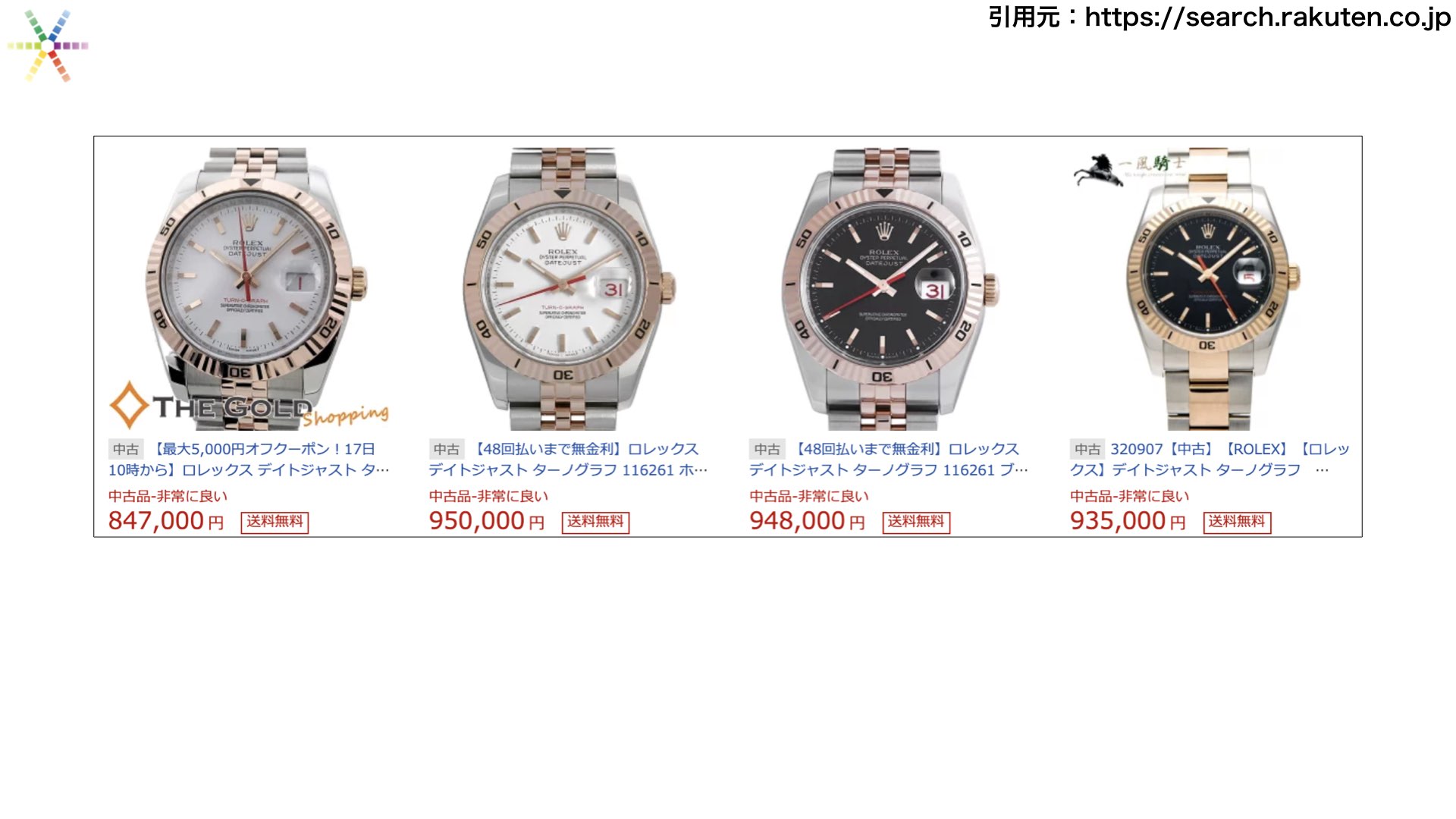Screen dimensions: 1456x819
Task: Click the 935,000円 price
Action: click(1128, 521)
